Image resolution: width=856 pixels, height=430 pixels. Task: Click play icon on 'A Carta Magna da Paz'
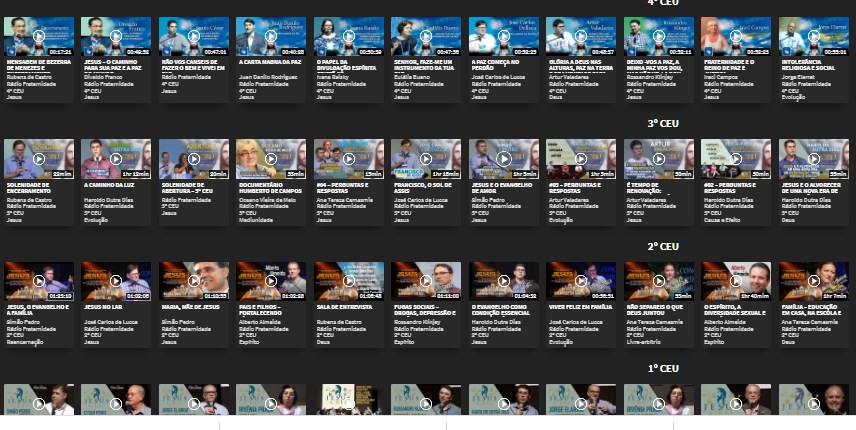tap(271, 36)
